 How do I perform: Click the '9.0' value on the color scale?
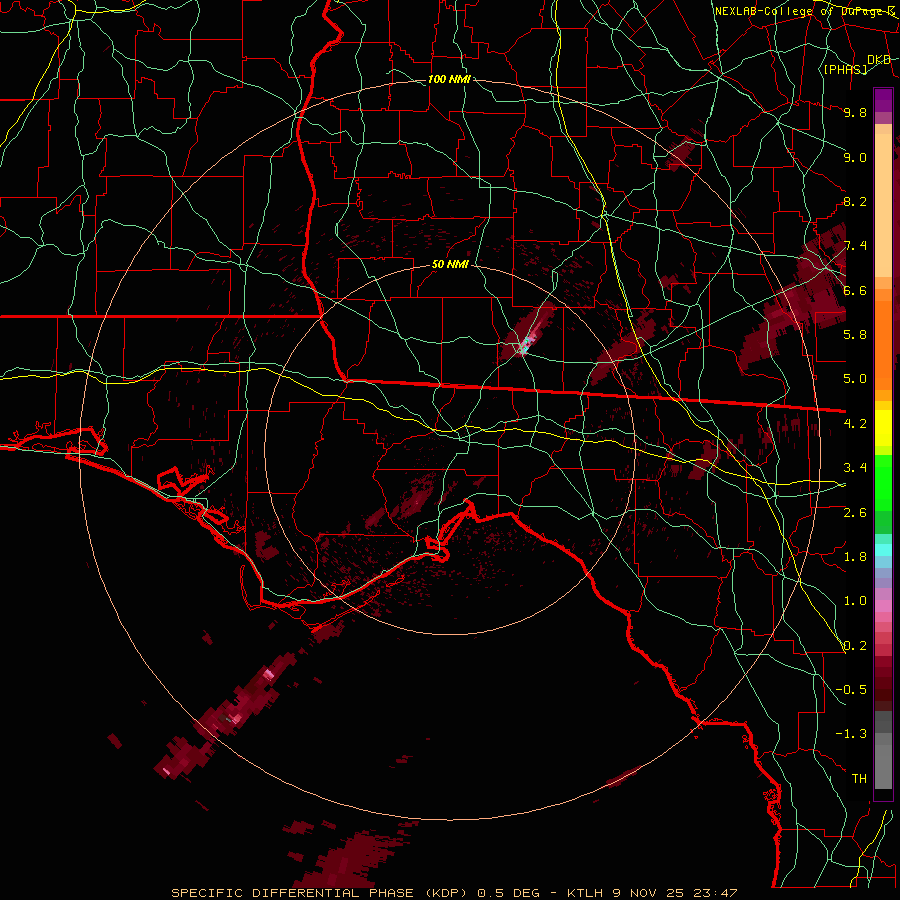855,157
